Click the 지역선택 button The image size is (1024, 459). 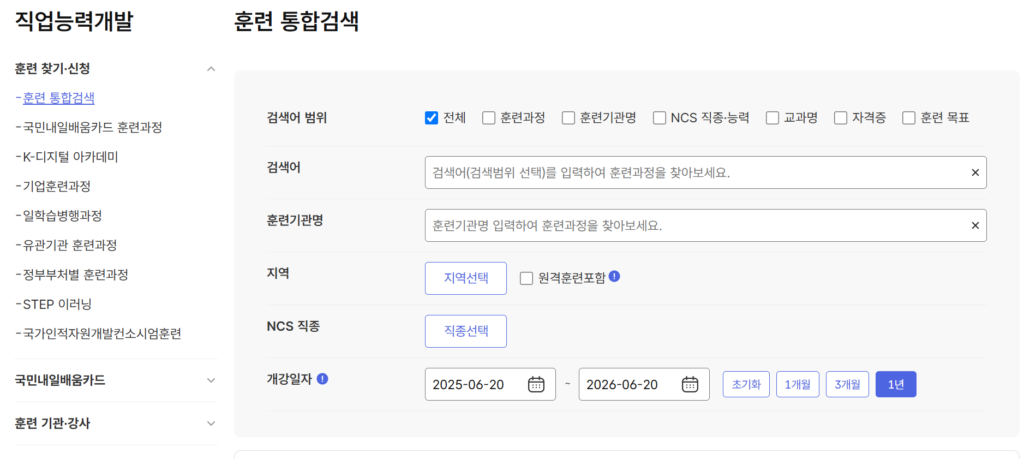(x=466, y=278)
